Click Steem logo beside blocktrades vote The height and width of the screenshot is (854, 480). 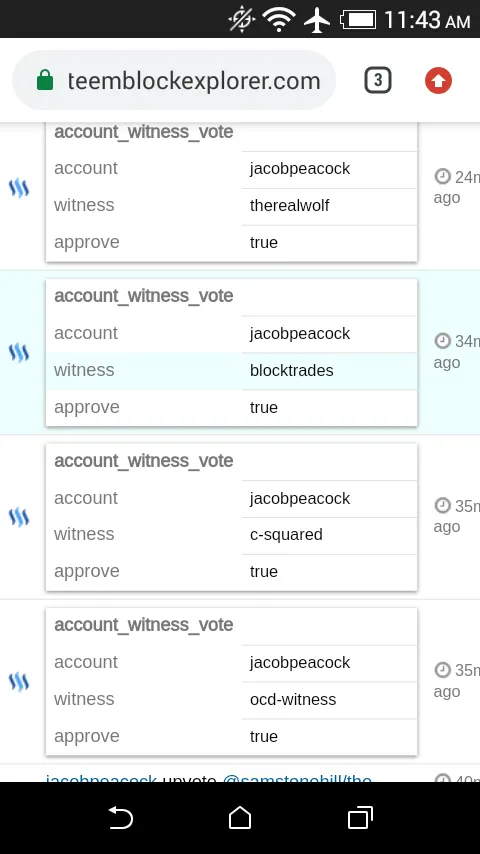(19, 353)
